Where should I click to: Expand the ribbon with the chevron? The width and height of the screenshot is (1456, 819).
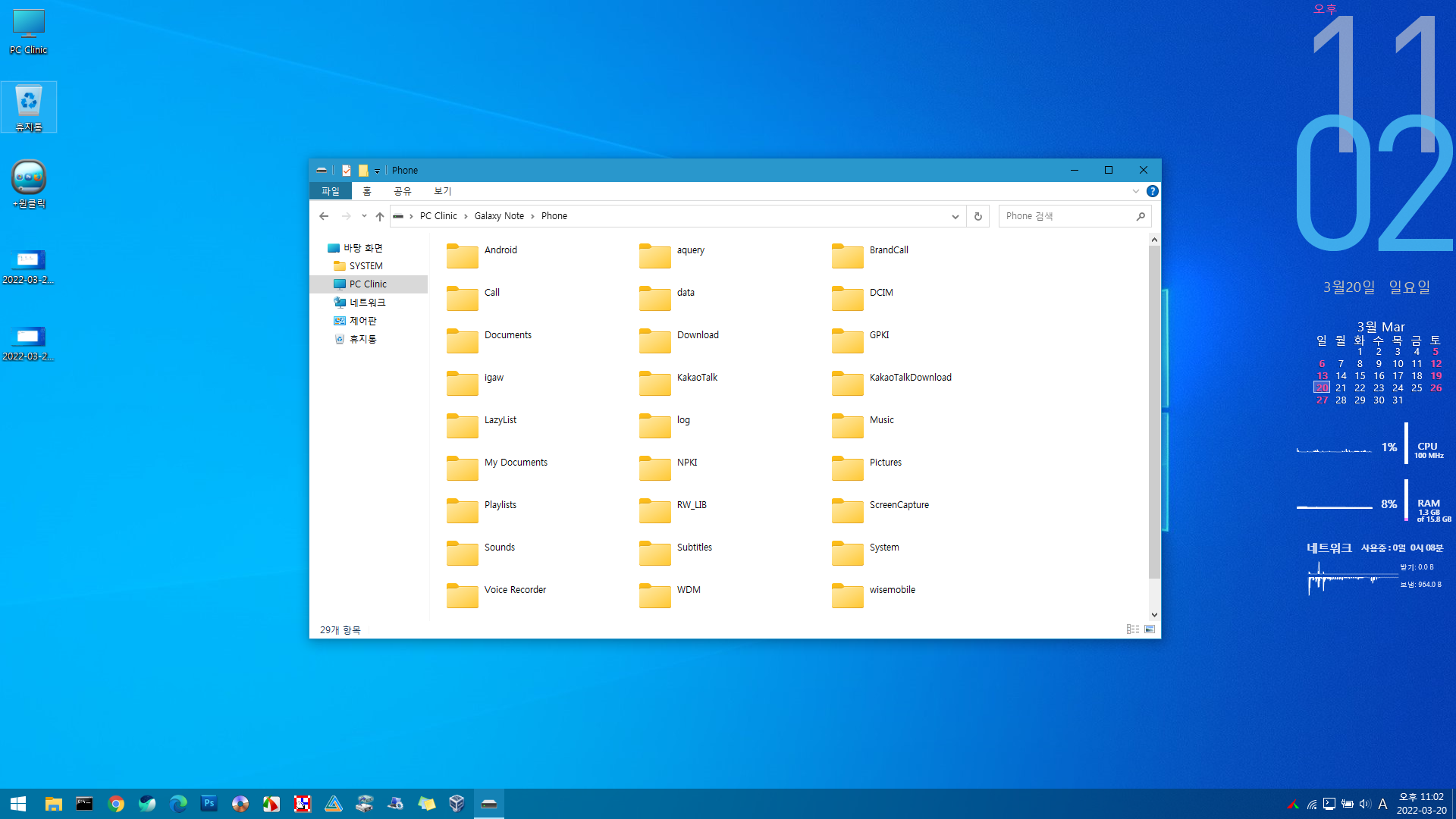pyautogui.click(x=1136, y=191)
